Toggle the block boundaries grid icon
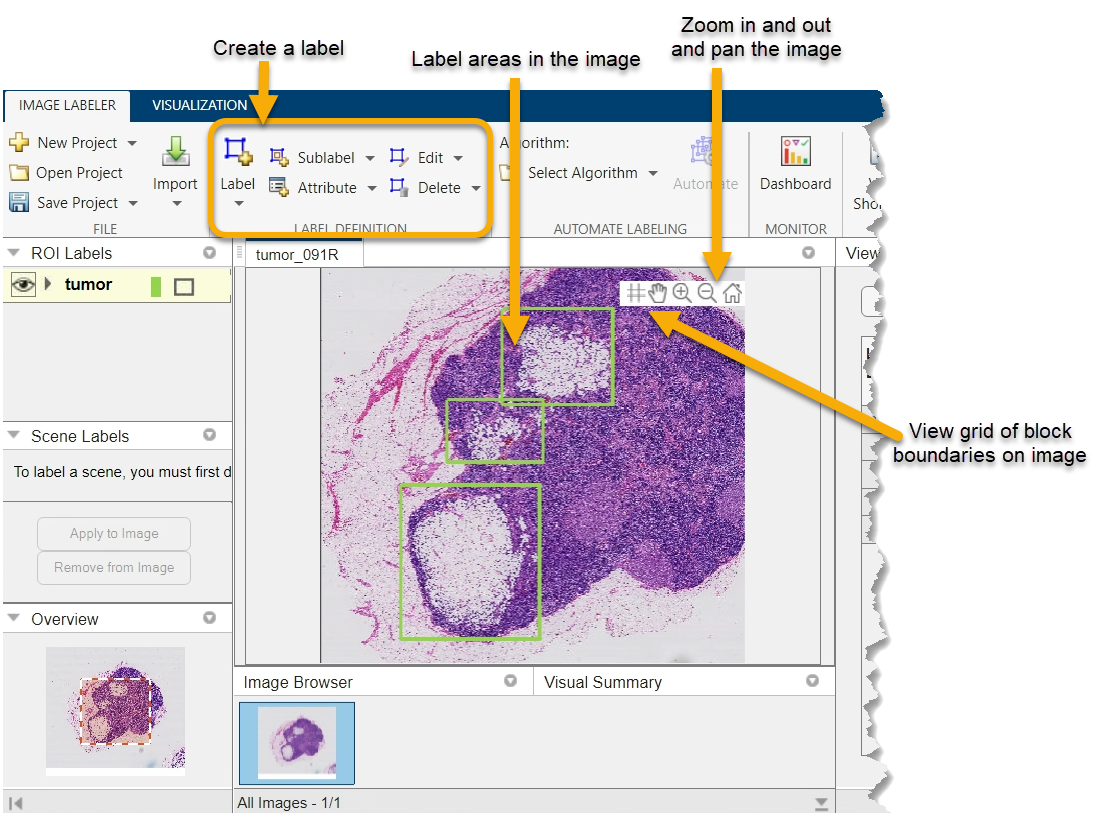Screen dimensions: 1100x813 [635, 293]
